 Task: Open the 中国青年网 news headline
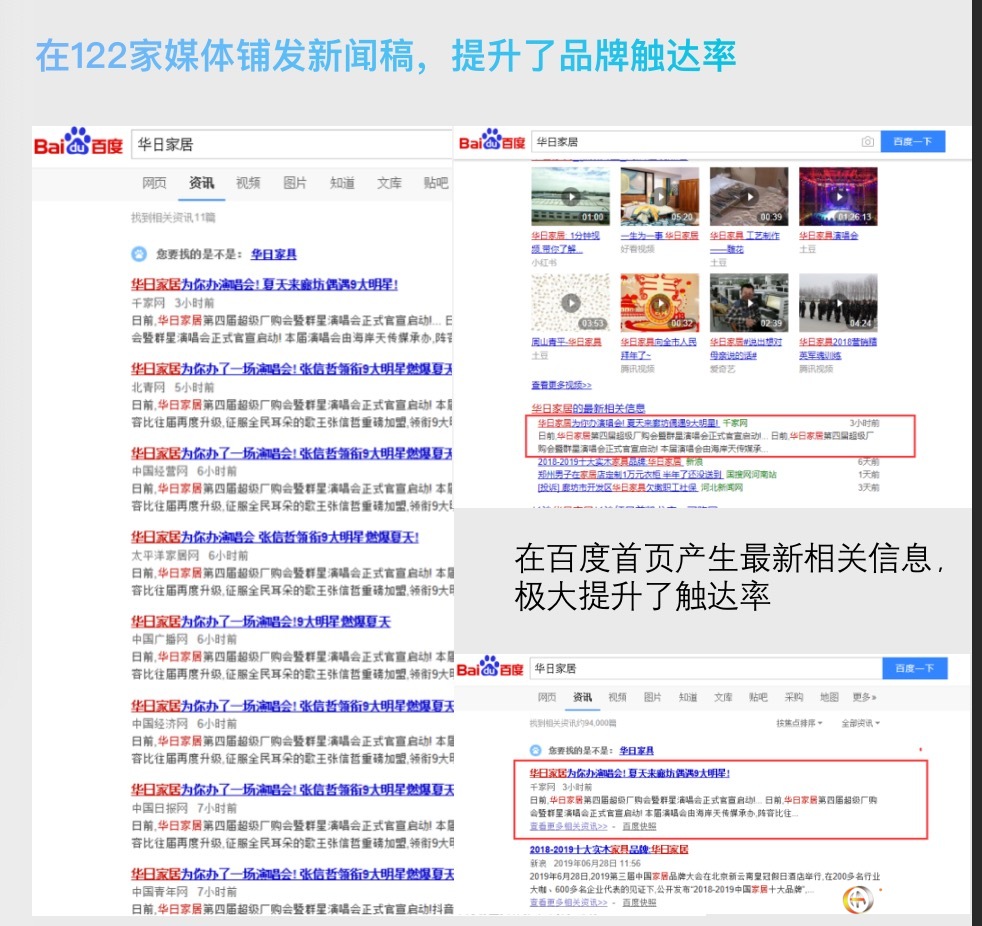tap(292, 874)
